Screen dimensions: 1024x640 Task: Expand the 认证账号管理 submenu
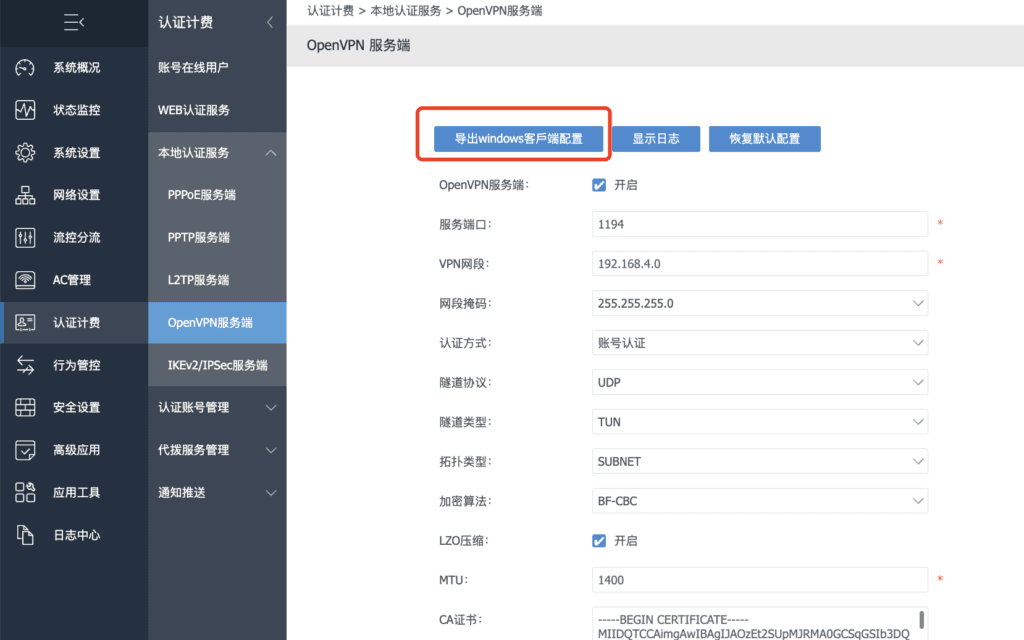pos(217,408)
